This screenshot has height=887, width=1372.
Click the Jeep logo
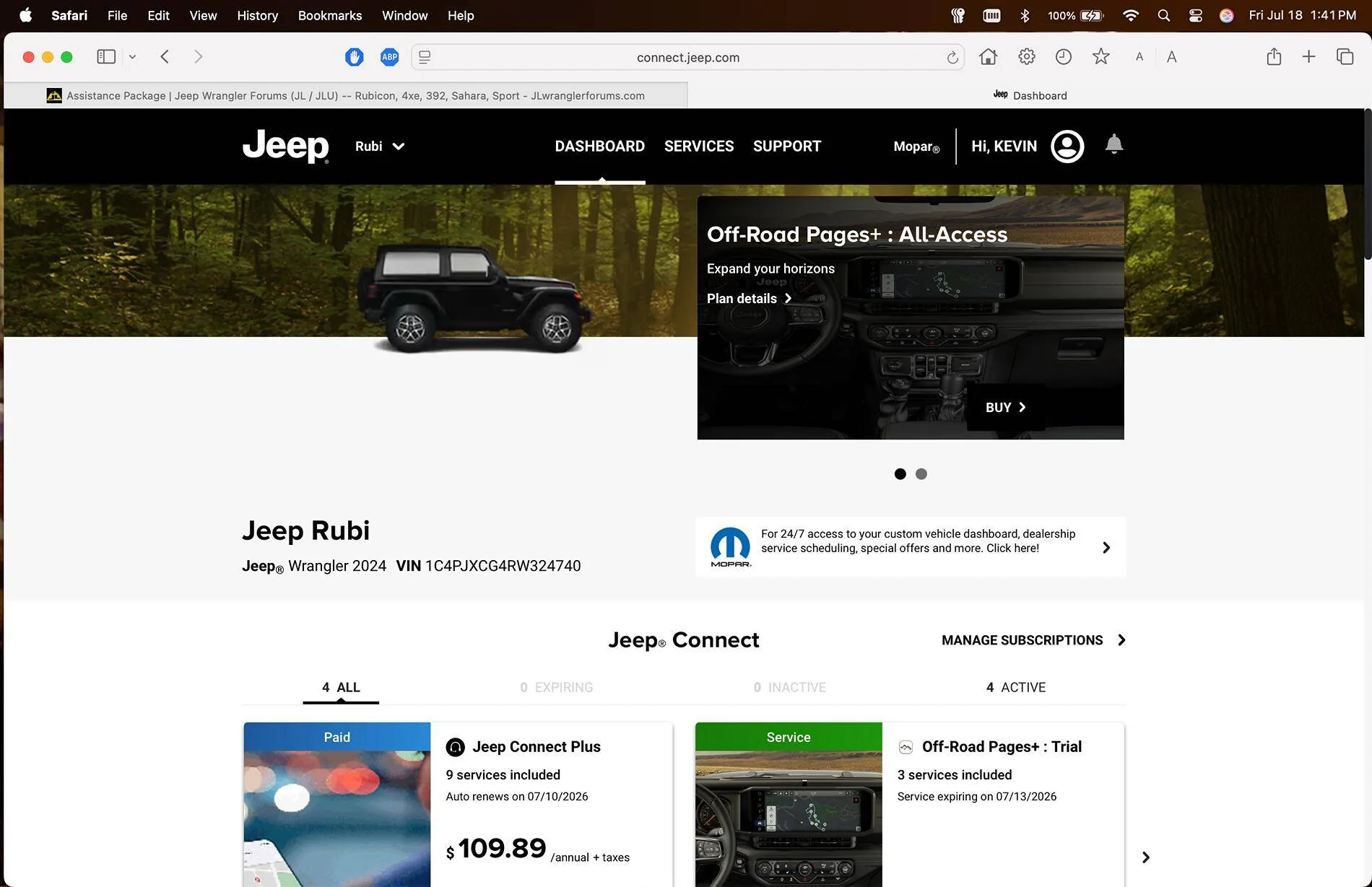285,146
